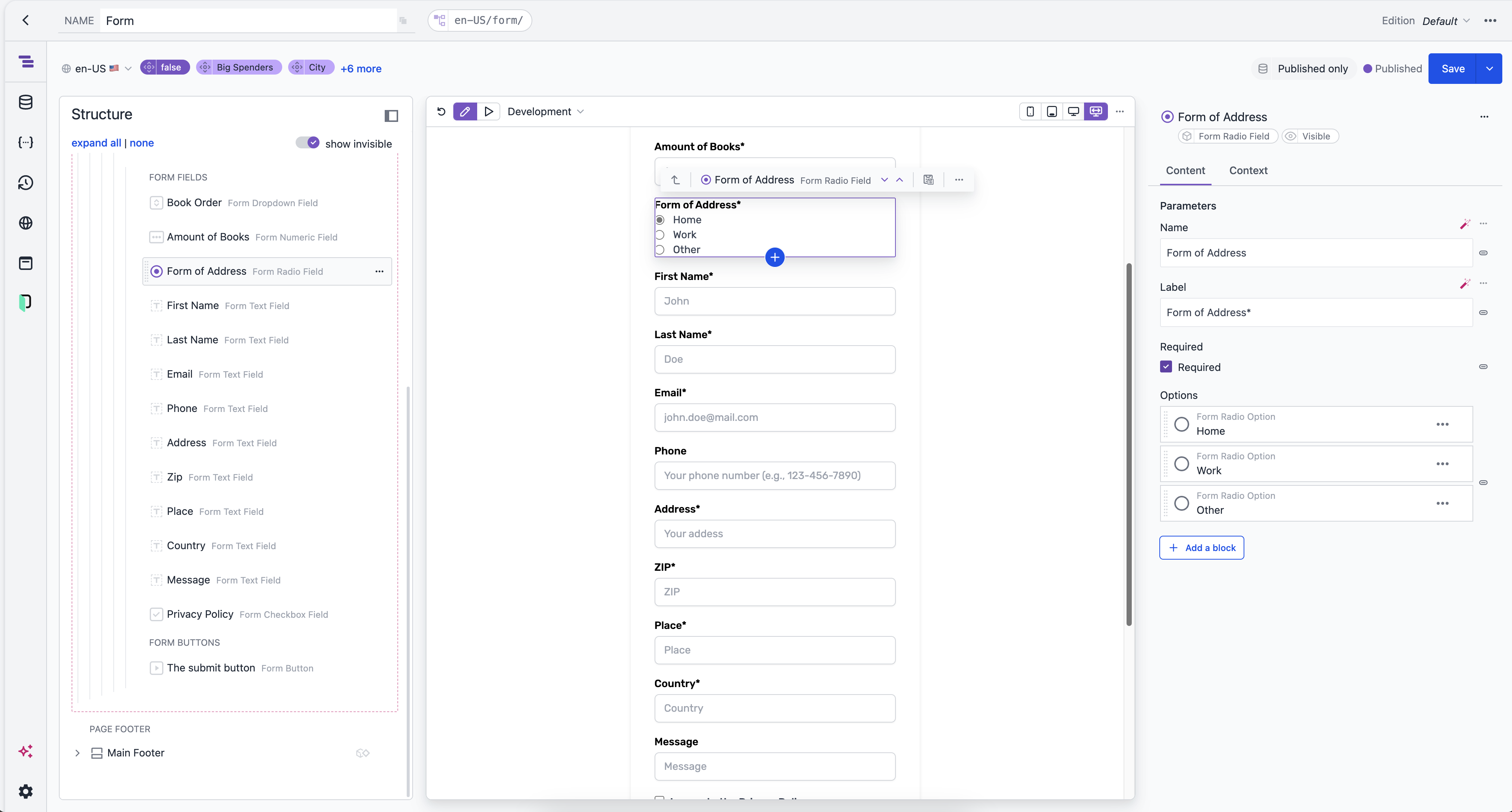Select the Work radio option in the form
The width and height of the screenshot is (1512, 812).
(x=660, y=234)
